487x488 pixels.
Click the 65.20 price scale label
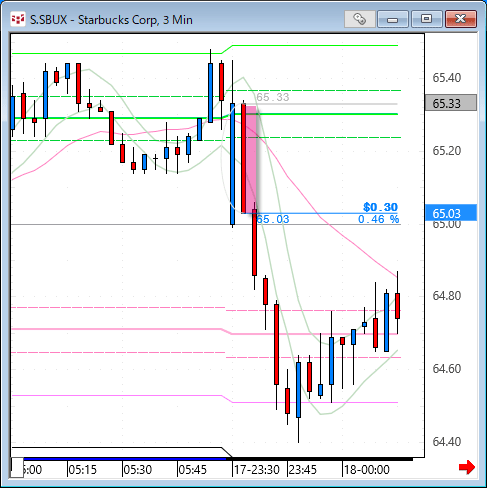[x=447, y=151]
